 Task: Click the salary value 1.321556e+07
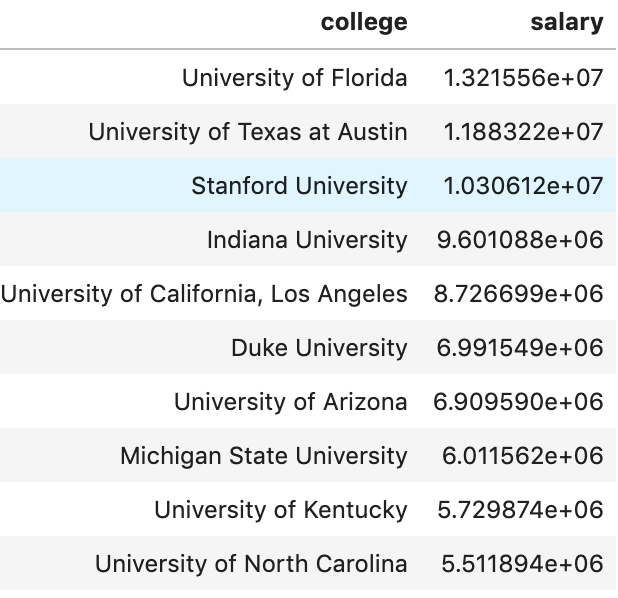click(x=523, y=78)
